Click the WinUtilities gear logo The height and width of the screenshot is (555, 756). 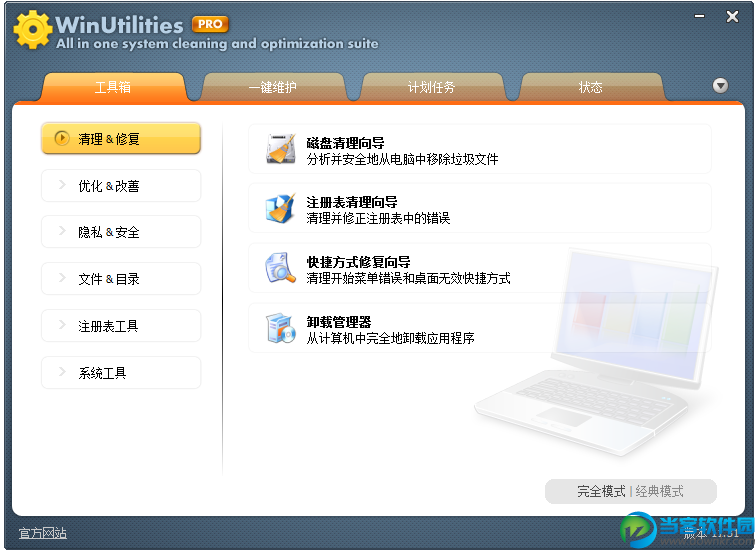[x=32, y=29]
